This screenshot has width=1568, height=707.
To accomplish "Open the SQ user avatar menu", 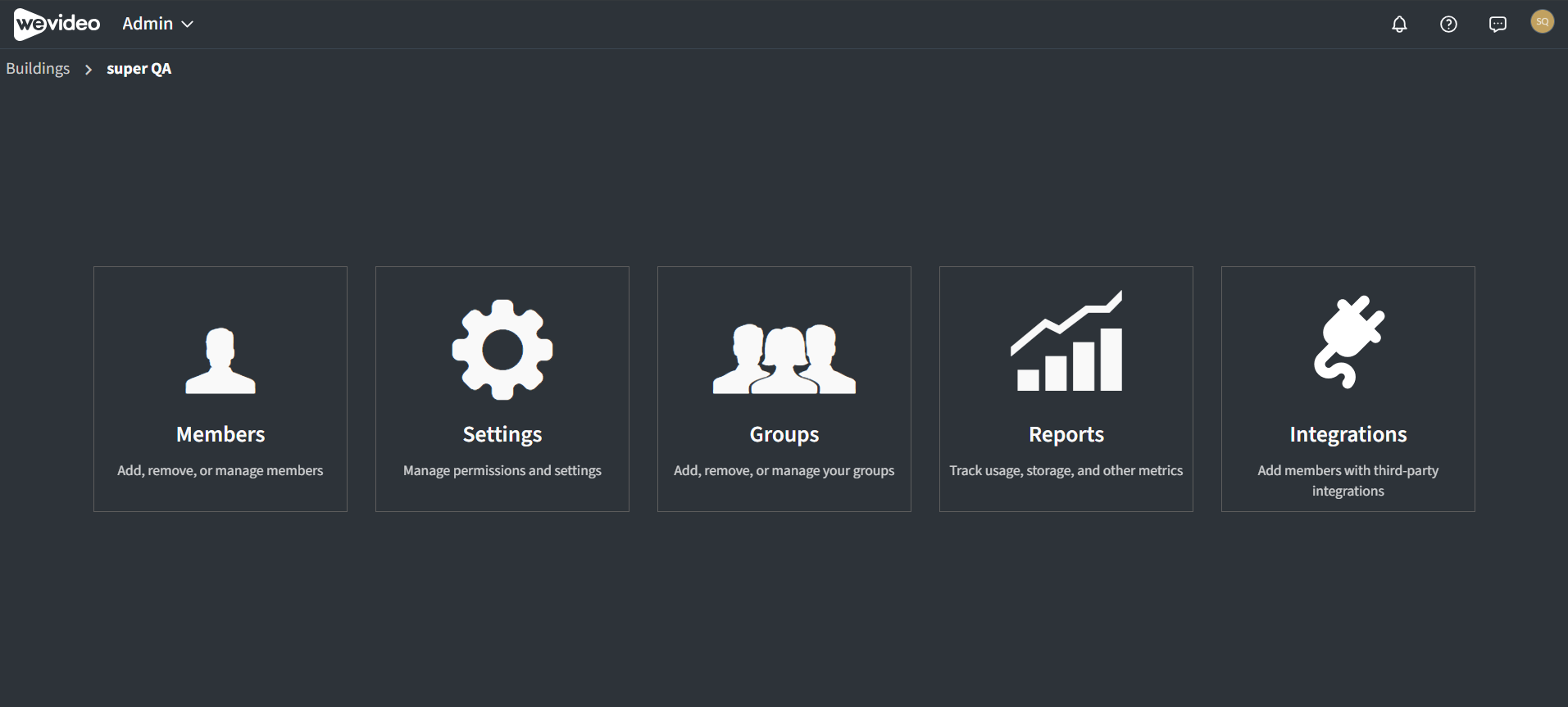I will tap(1542, 21).
